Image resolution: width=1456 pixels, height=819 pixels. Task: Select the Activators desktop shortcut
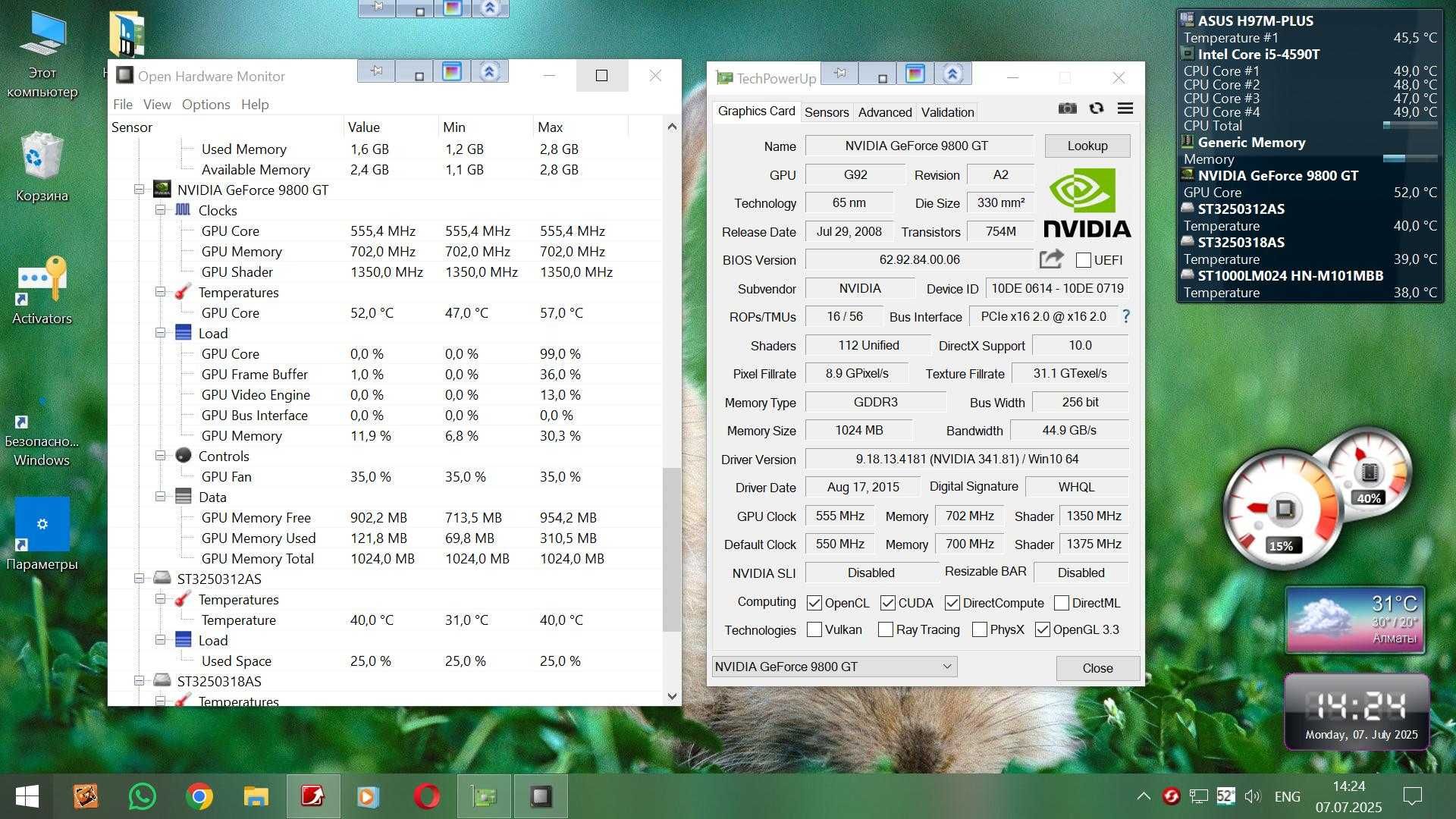click(x=42, y=290)
